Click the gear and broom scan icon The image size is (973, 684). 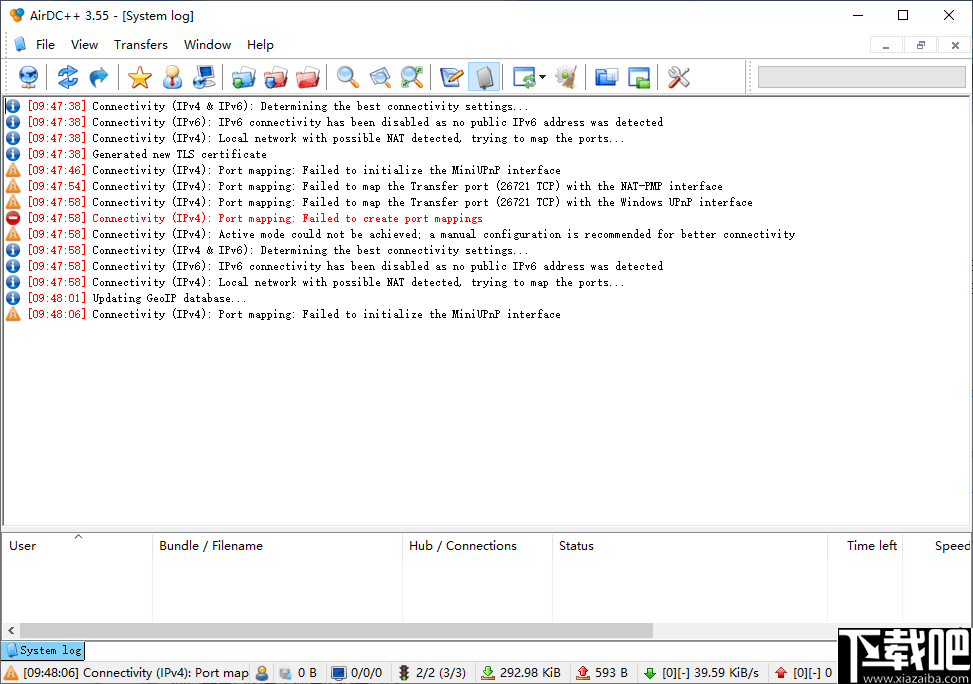[566, 78]
